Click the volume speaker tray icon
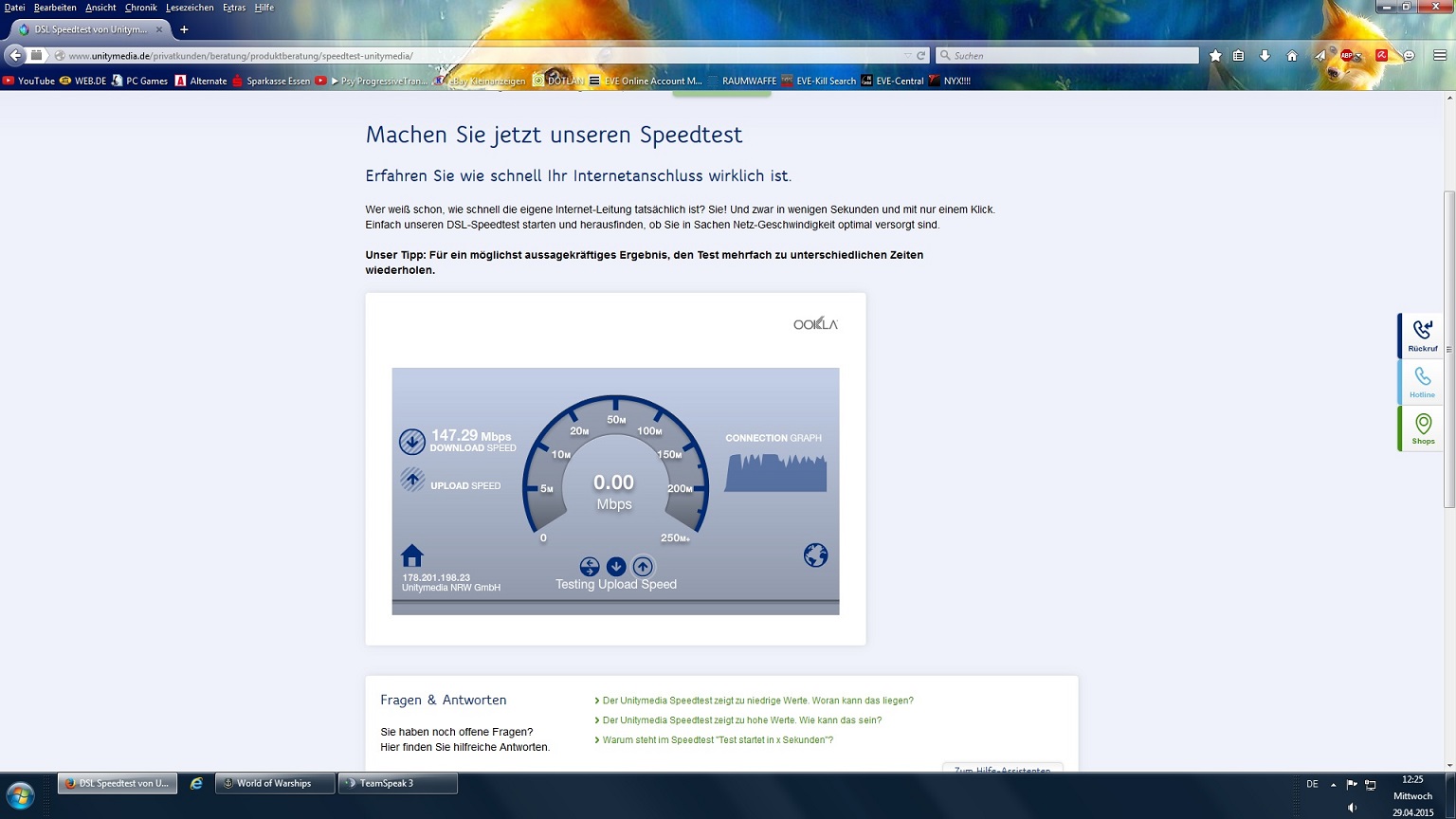 pyautogui.click(x=1352, y=808)
